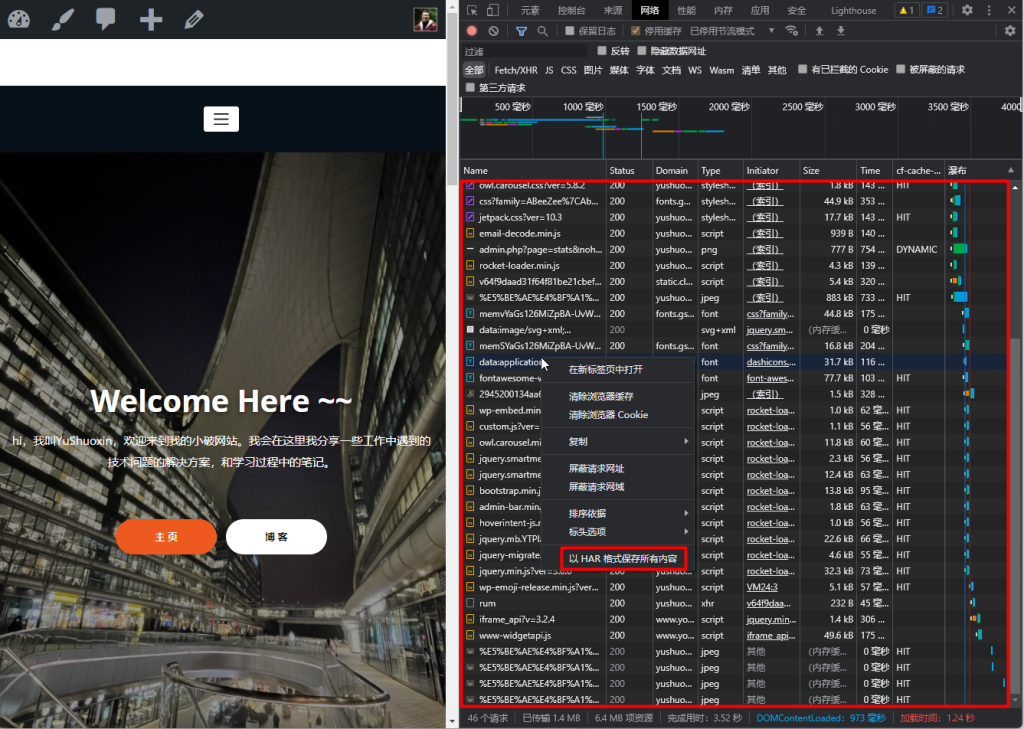Image resolution: width=1024 pixels, height=729 pixels.
Task: Click the import HAR upload arrow icon
Action: tap(819, 31)
